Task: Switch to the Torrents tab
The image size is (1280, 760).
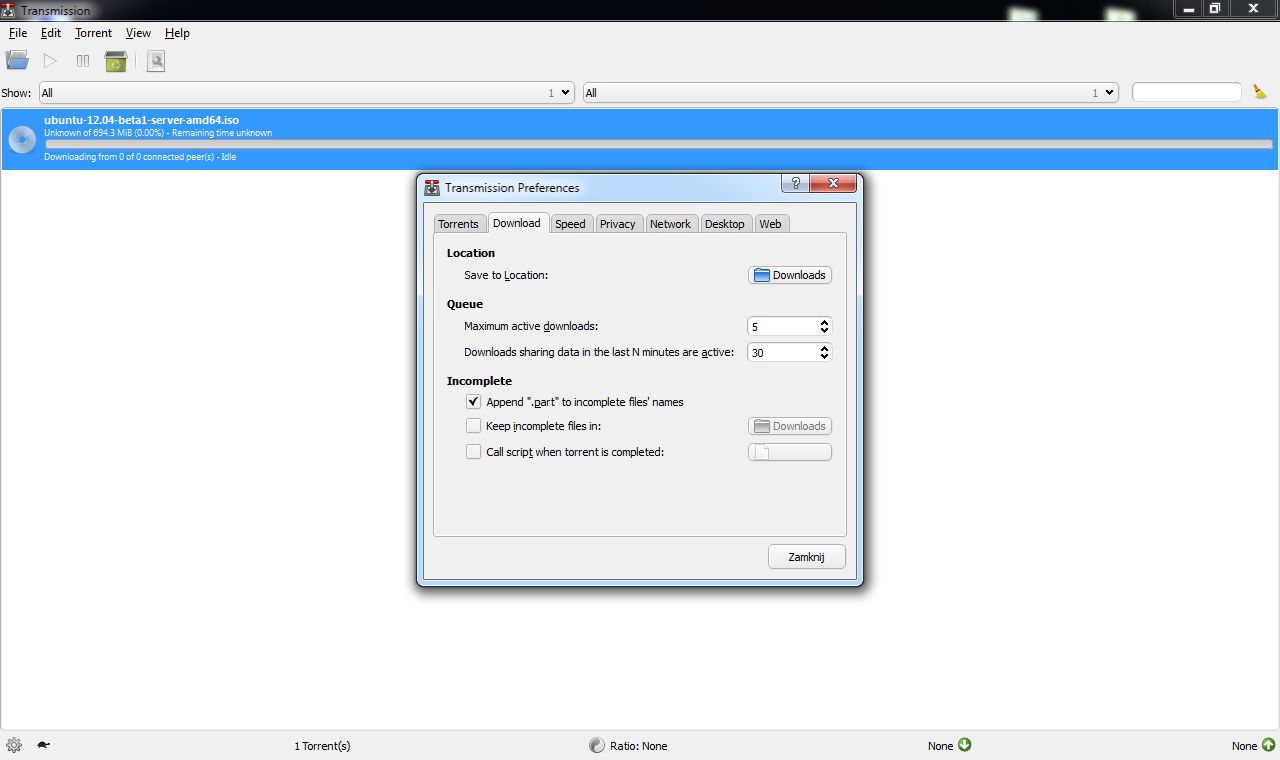Action: point(459,224)
